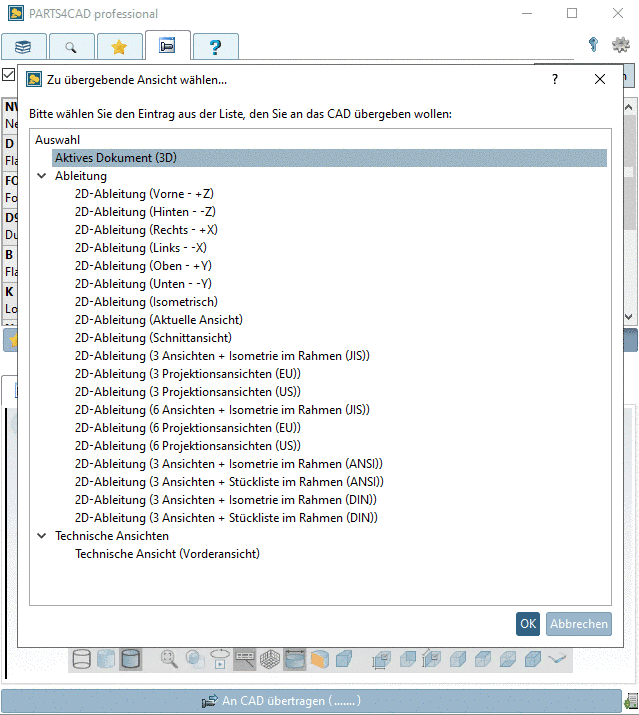Click the Technische Ansichten group label
Viewport: 639px width, 715px height.
tap(112, 536)
